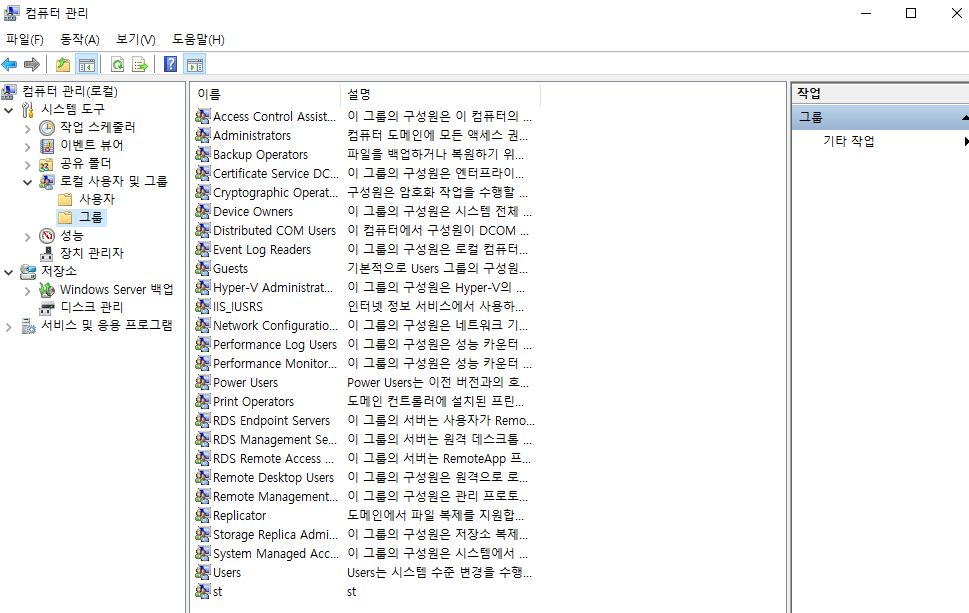The height and width of the screenshot is (613, 969).
Task: Select the Hyper-V Administrators group
Action: [273, 287]
